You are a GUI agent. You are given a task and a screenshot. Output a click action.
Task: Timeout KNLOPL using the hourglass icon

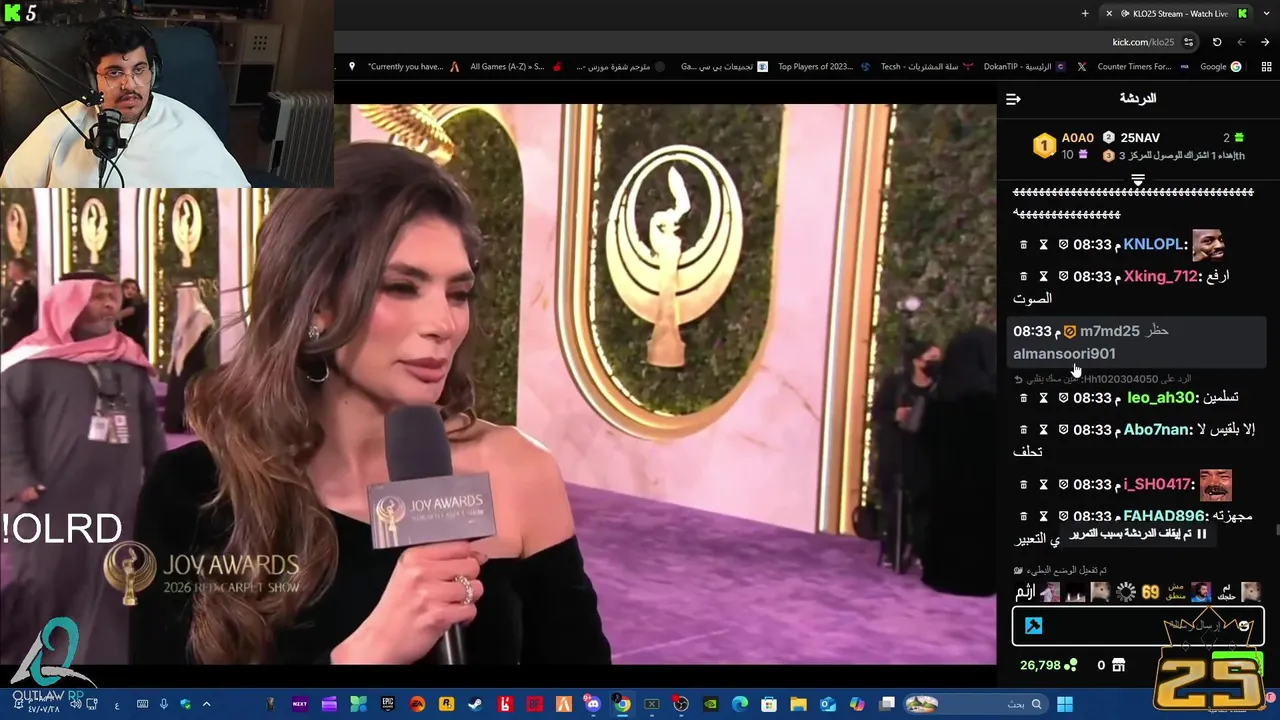click(1043, 245)
